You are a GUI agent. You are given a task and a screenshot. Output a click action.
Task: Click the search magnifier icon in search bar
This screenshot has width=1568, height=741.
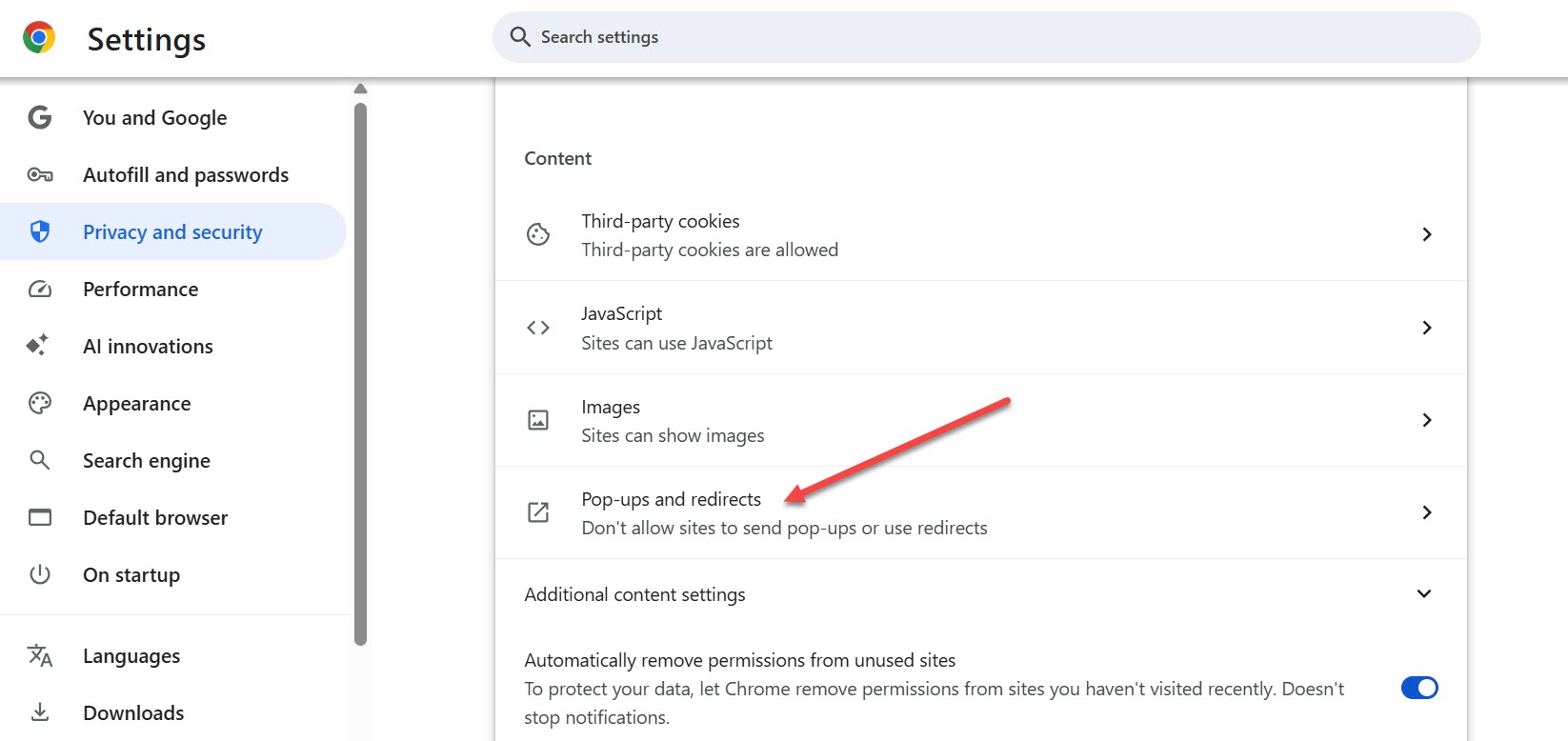pyautogui.click(x=520, y=37)
